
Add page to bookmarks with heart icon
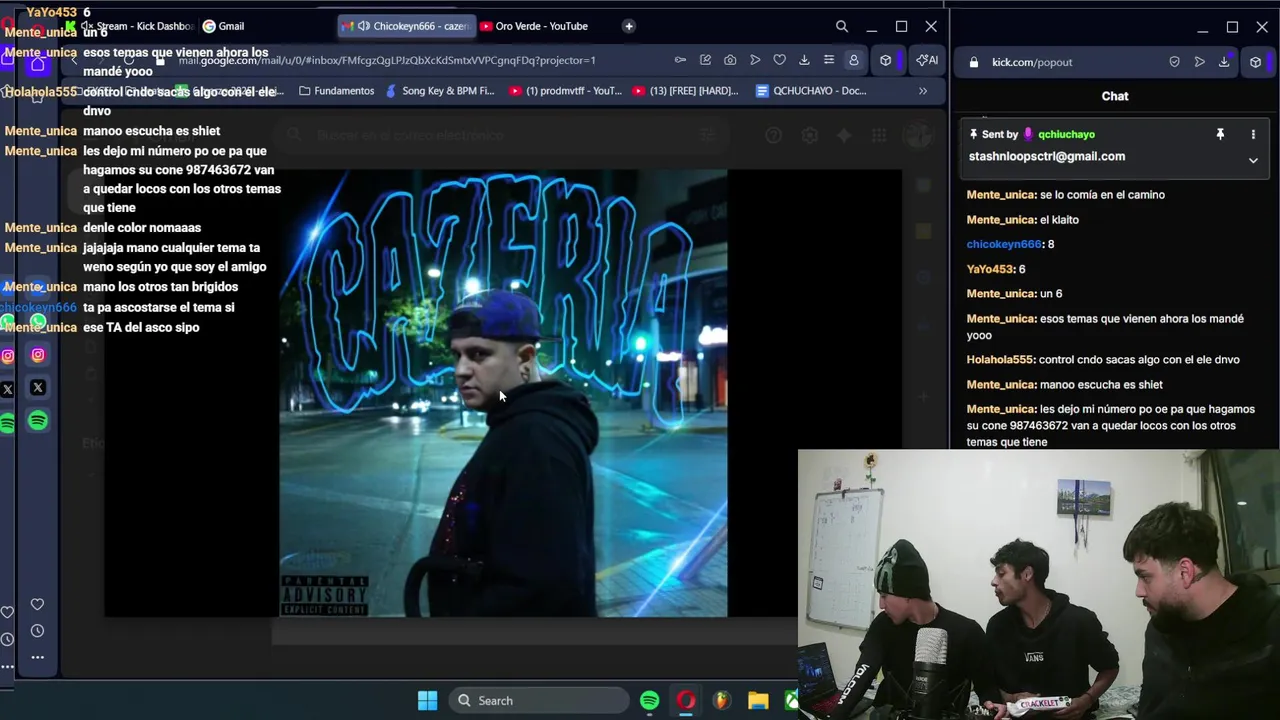tap(780, 60)
